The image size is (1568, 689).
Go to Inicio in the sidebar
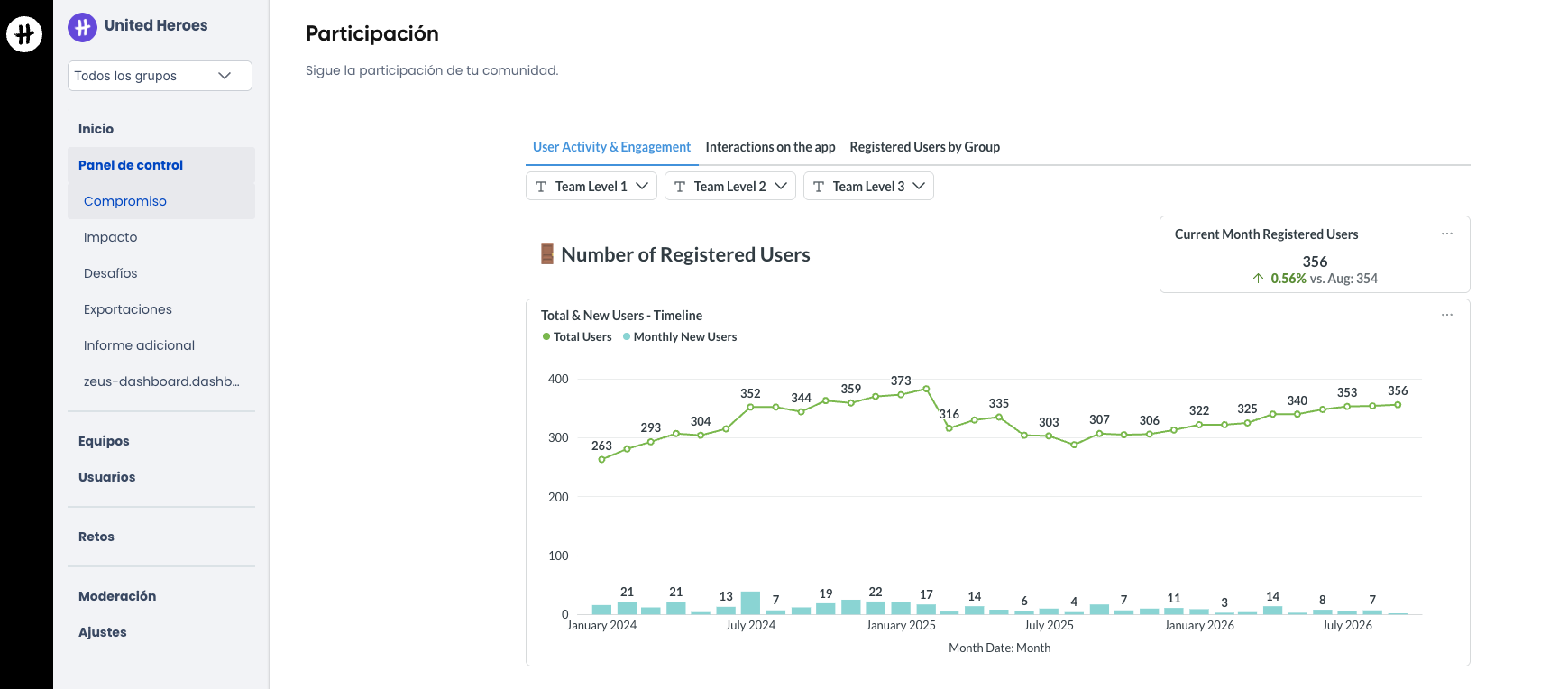[x=96, y=129]
